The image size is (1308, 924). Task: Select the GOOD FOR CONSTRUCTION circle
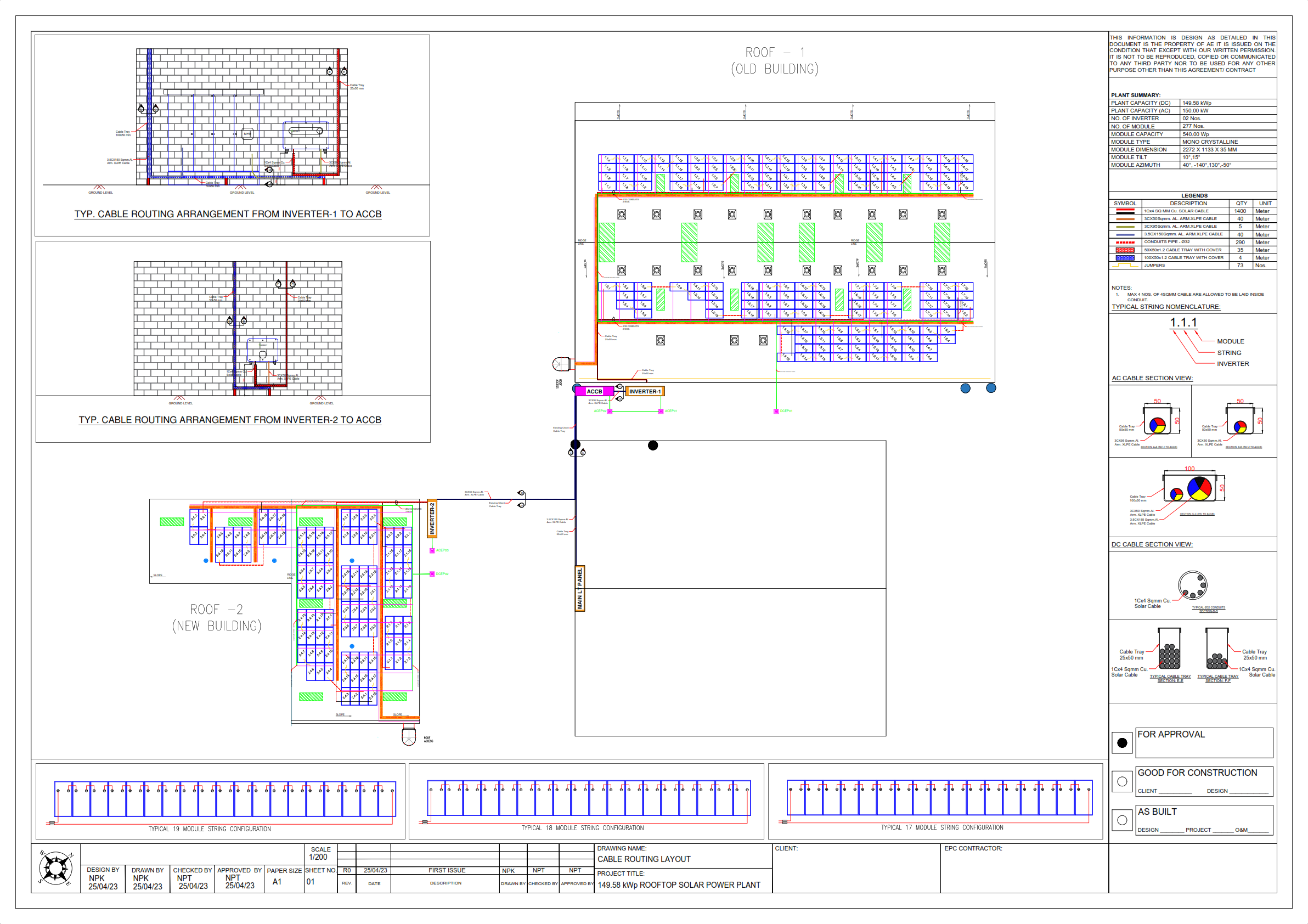1121,781
